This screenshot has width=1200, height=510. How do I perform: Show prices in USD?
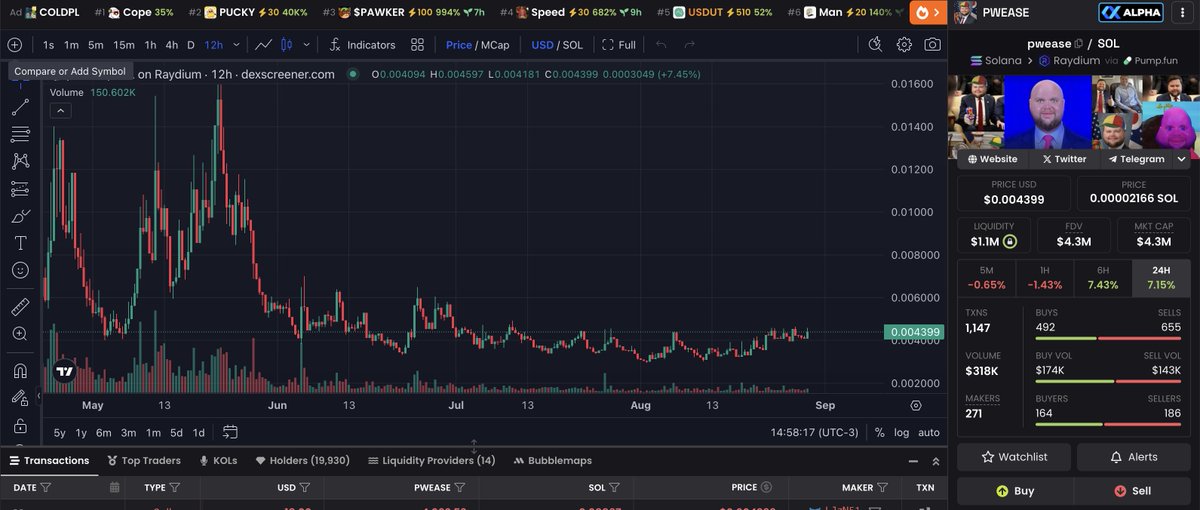[x=542, y=45]
